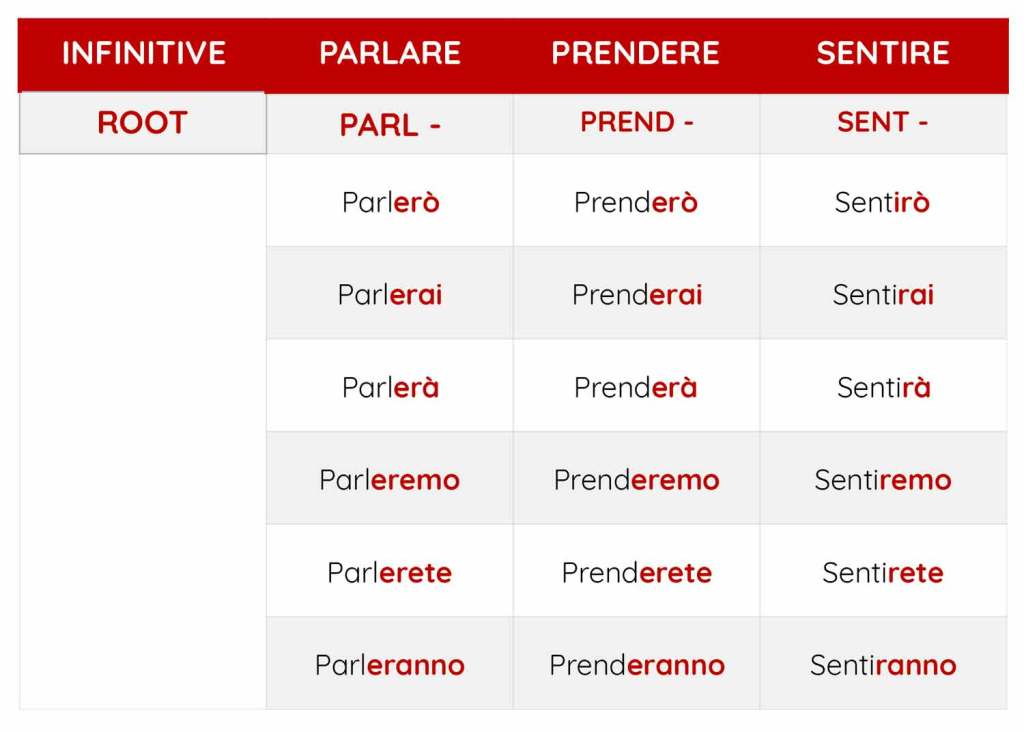Select the Sentiranno cell
The width and height of the screenshot is (1024, 732).
click(883, 665)
